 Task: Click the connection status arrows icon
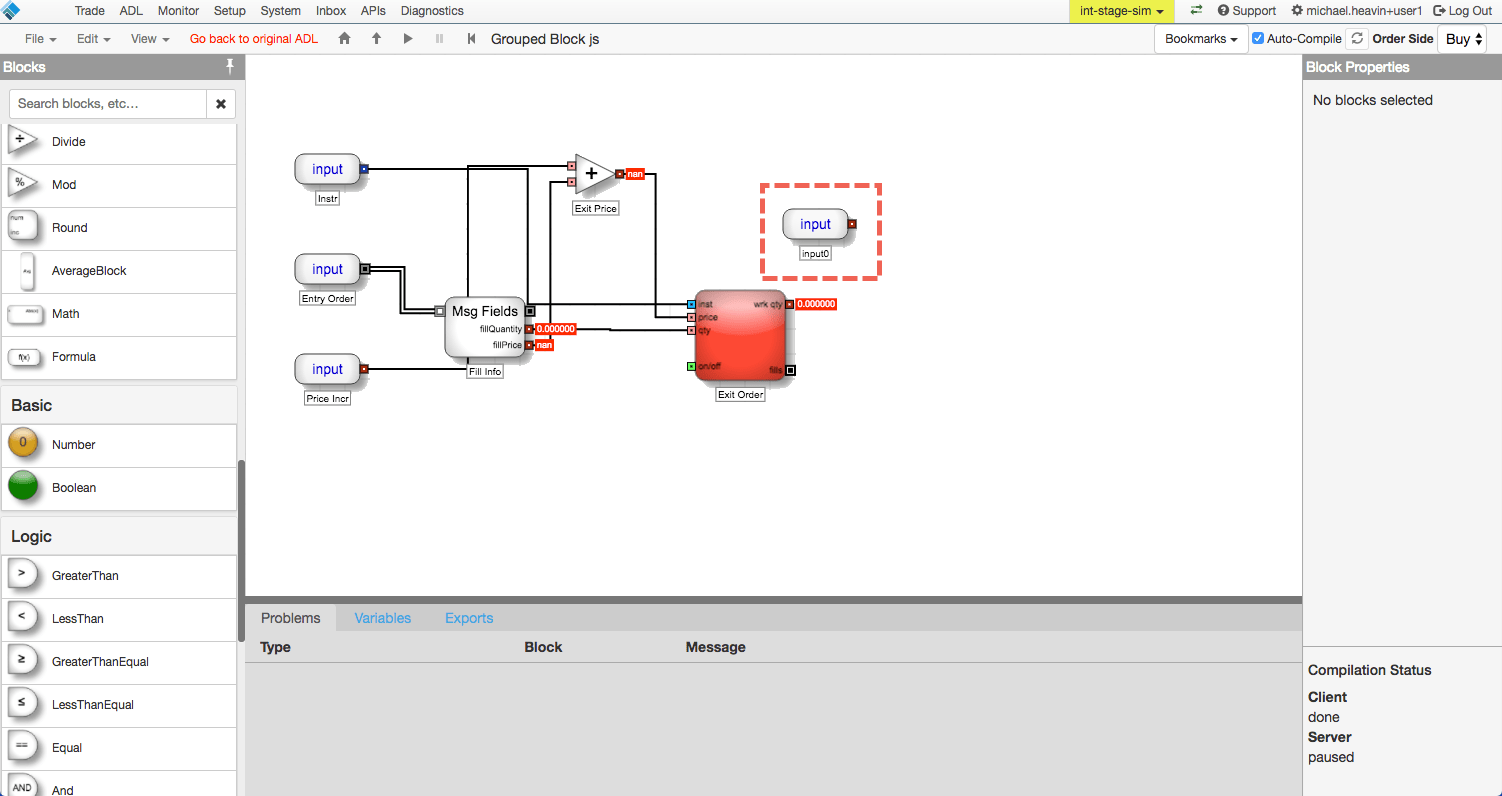1196,10
